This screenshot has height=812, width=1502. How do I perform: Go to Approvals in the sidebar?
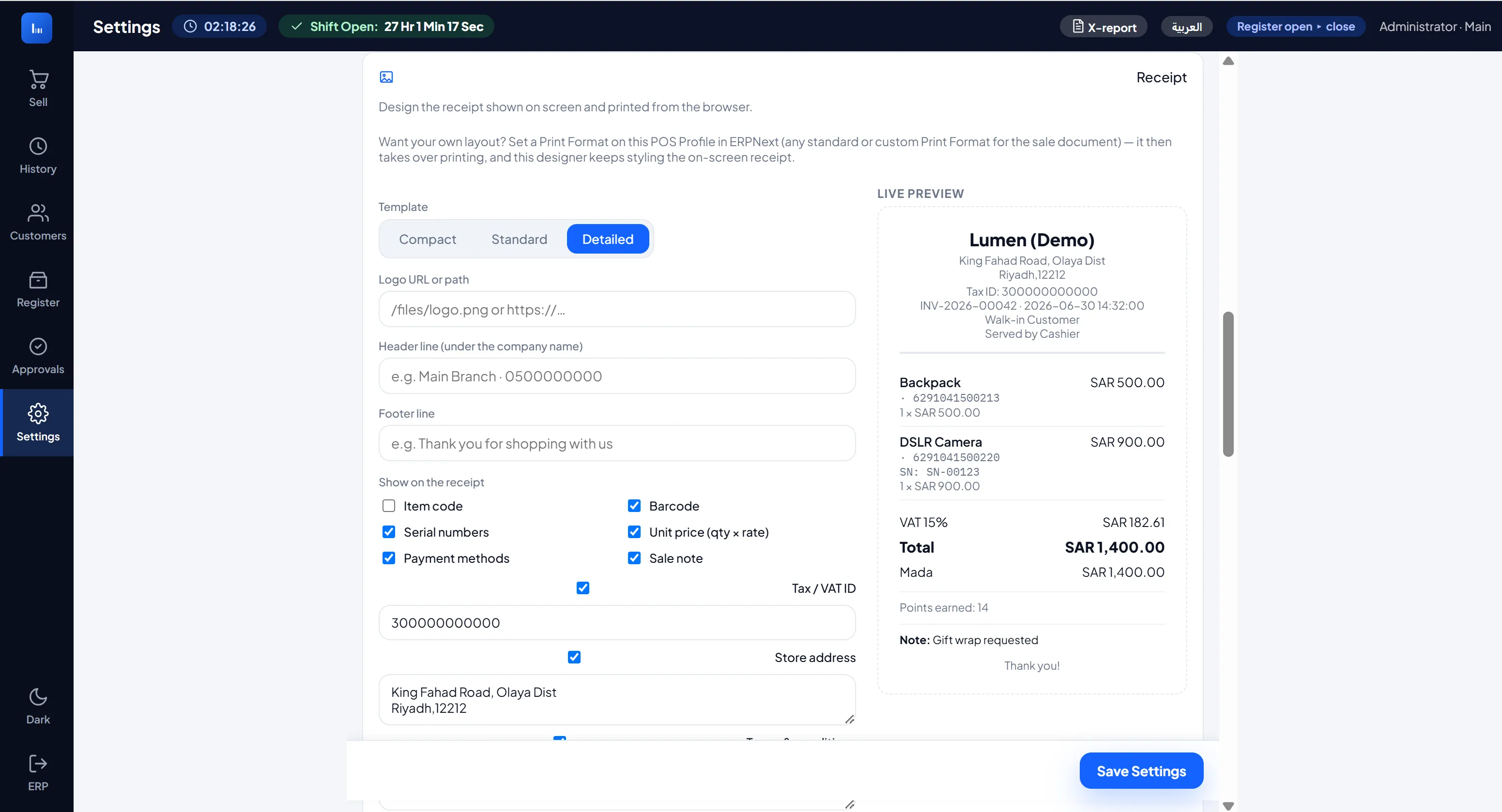pos(38,356)
